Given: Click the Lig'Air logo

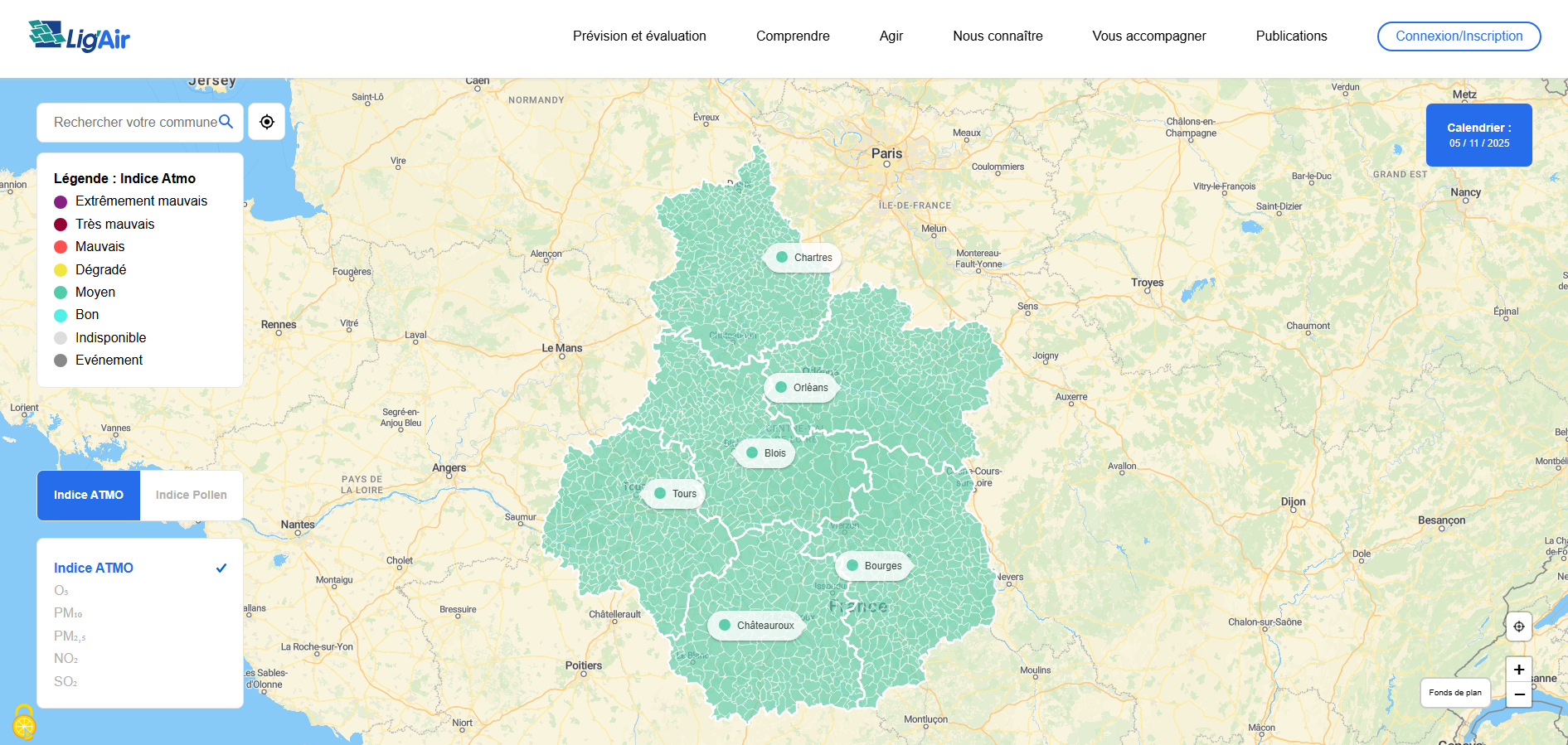Looking at the screenshot, I should point(80,36).
